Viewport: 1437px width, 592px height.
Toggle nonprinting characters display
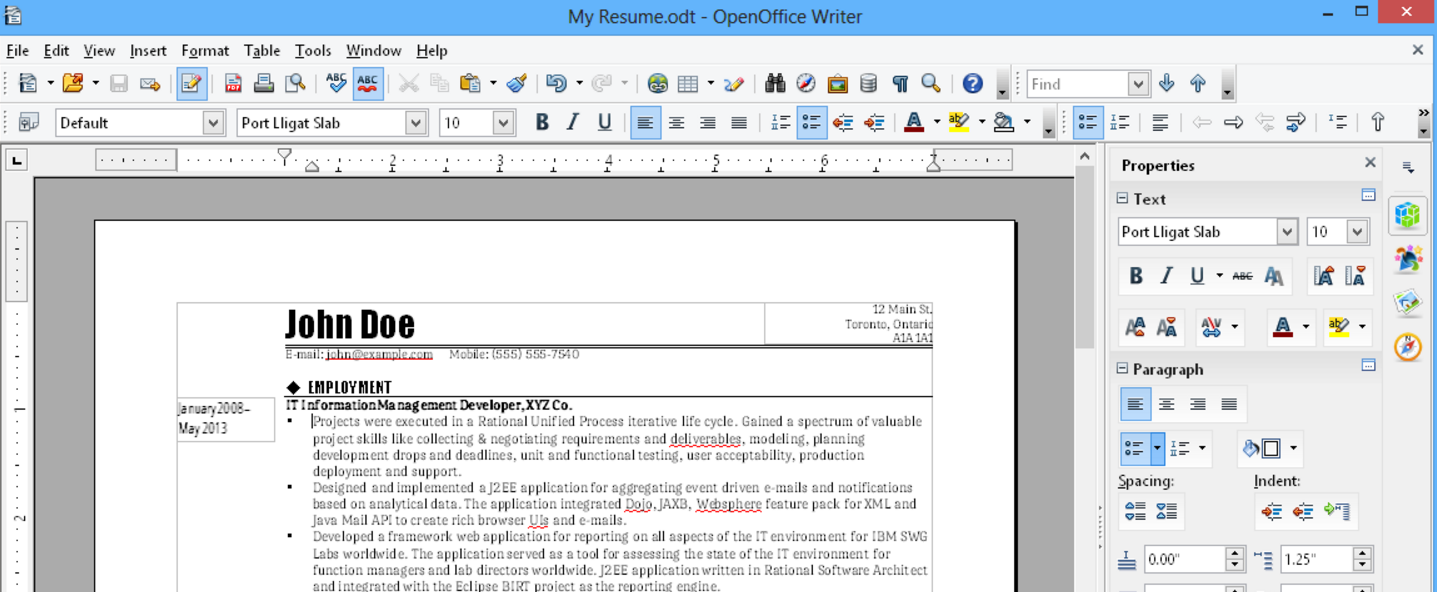[900, 84]
